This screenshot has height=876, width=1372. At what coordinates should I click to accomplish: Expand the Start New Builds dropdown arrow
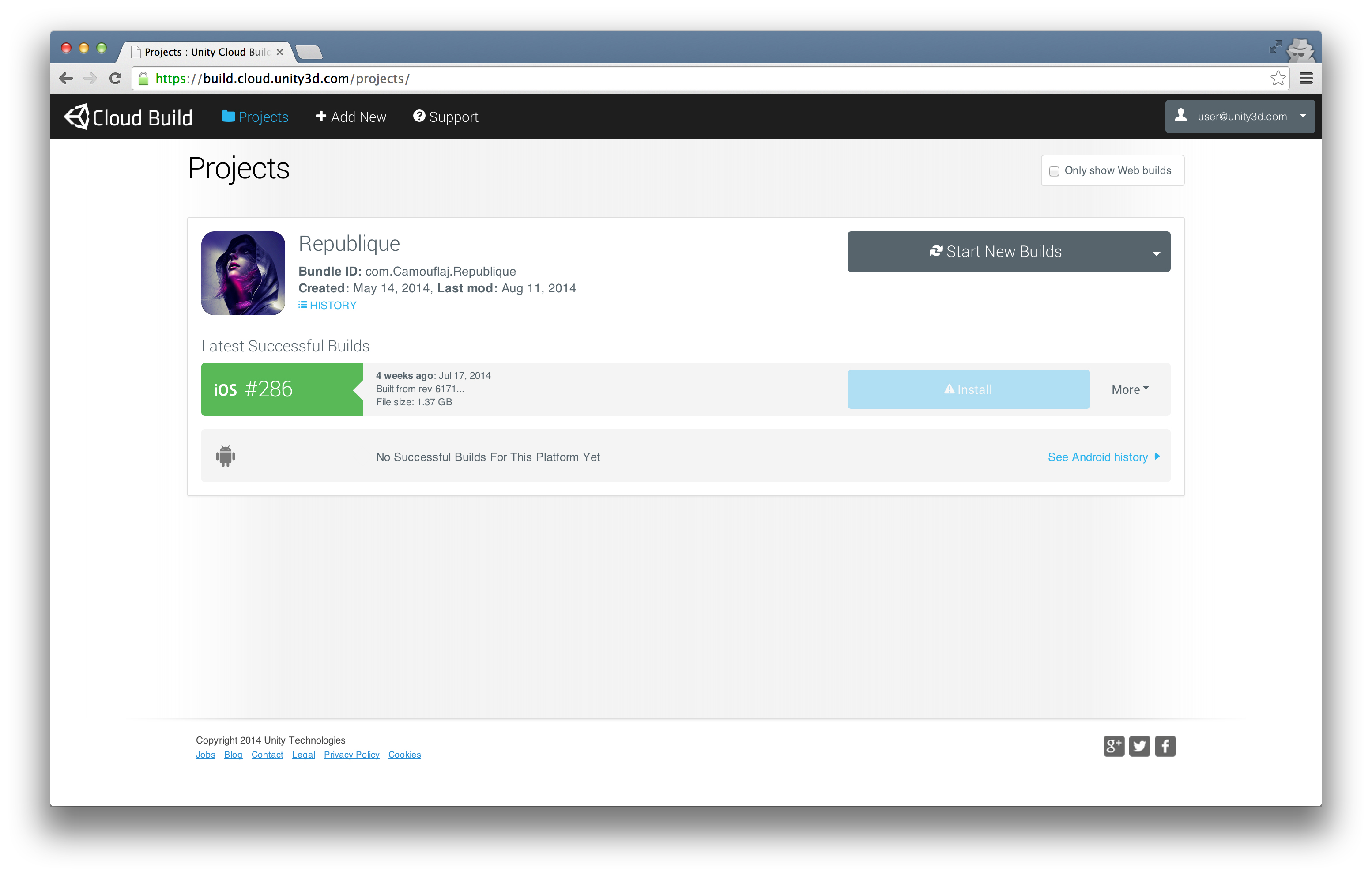pyautogui.click(x=1157, y=253)
